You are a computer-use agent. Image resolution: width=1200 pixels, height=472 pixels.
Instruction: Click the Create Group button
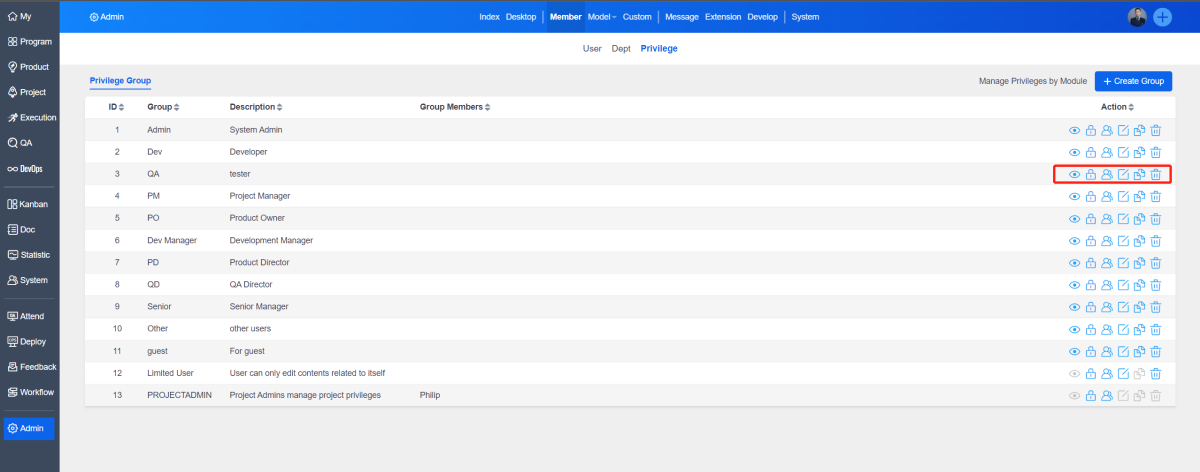point(1133,81)
